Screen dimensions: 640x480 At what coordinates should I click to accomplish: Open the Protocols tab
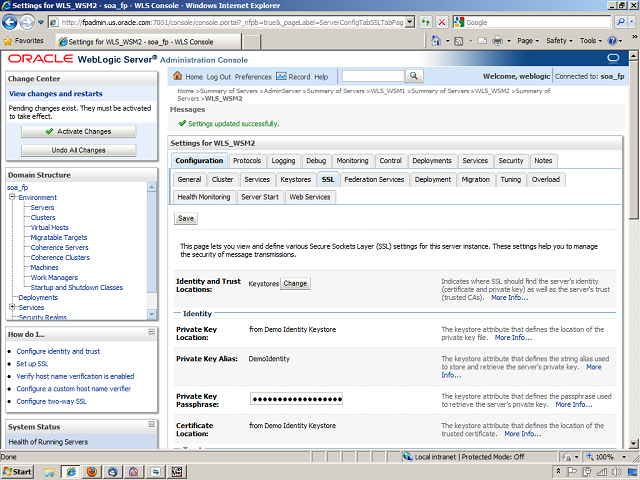click(x=247, y=160)
